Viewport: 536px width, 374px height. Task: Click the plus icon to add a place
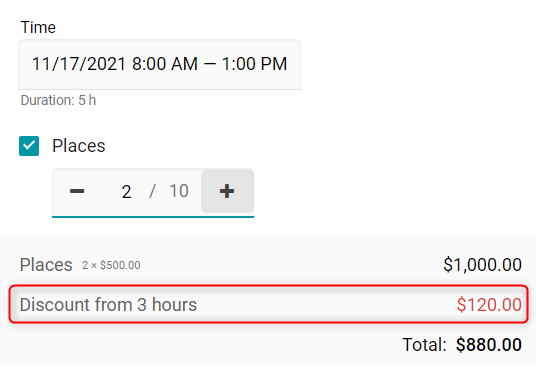227,191
